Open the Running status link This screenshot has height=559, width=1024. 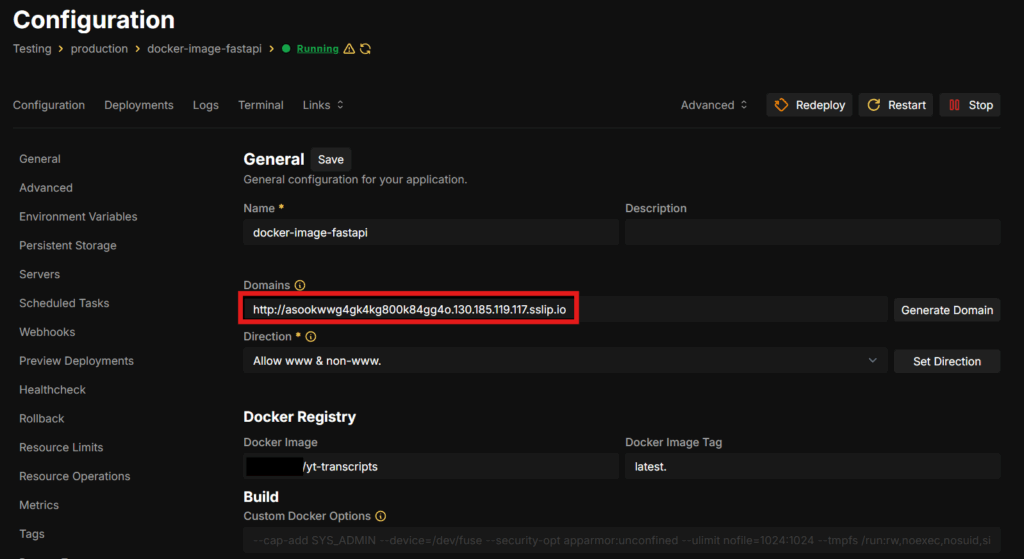317,49
